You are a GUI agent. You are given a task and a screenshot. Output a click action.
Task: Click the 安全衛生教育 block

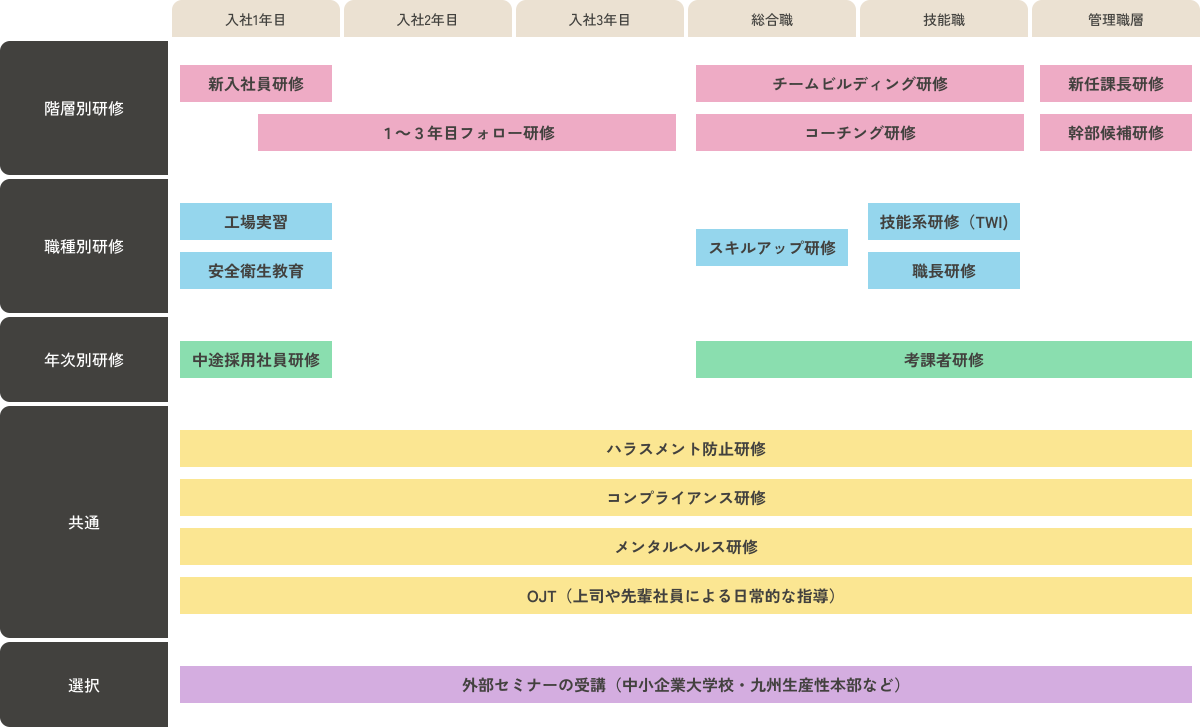[x=256, y=271]
